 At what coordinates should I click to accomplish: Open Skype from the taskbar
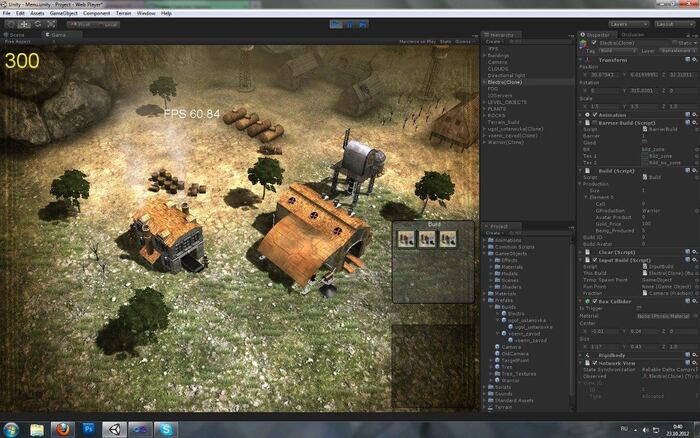point(166,430)
